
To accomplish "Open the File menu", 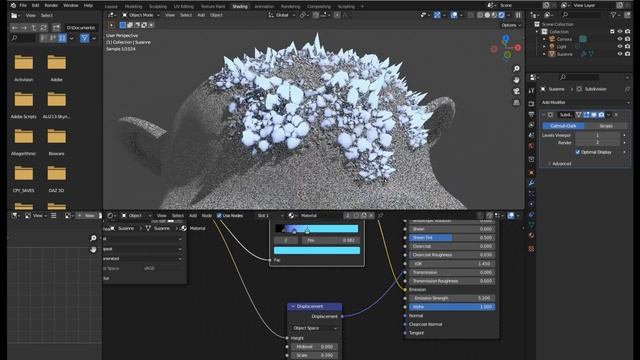I will 23,6.
